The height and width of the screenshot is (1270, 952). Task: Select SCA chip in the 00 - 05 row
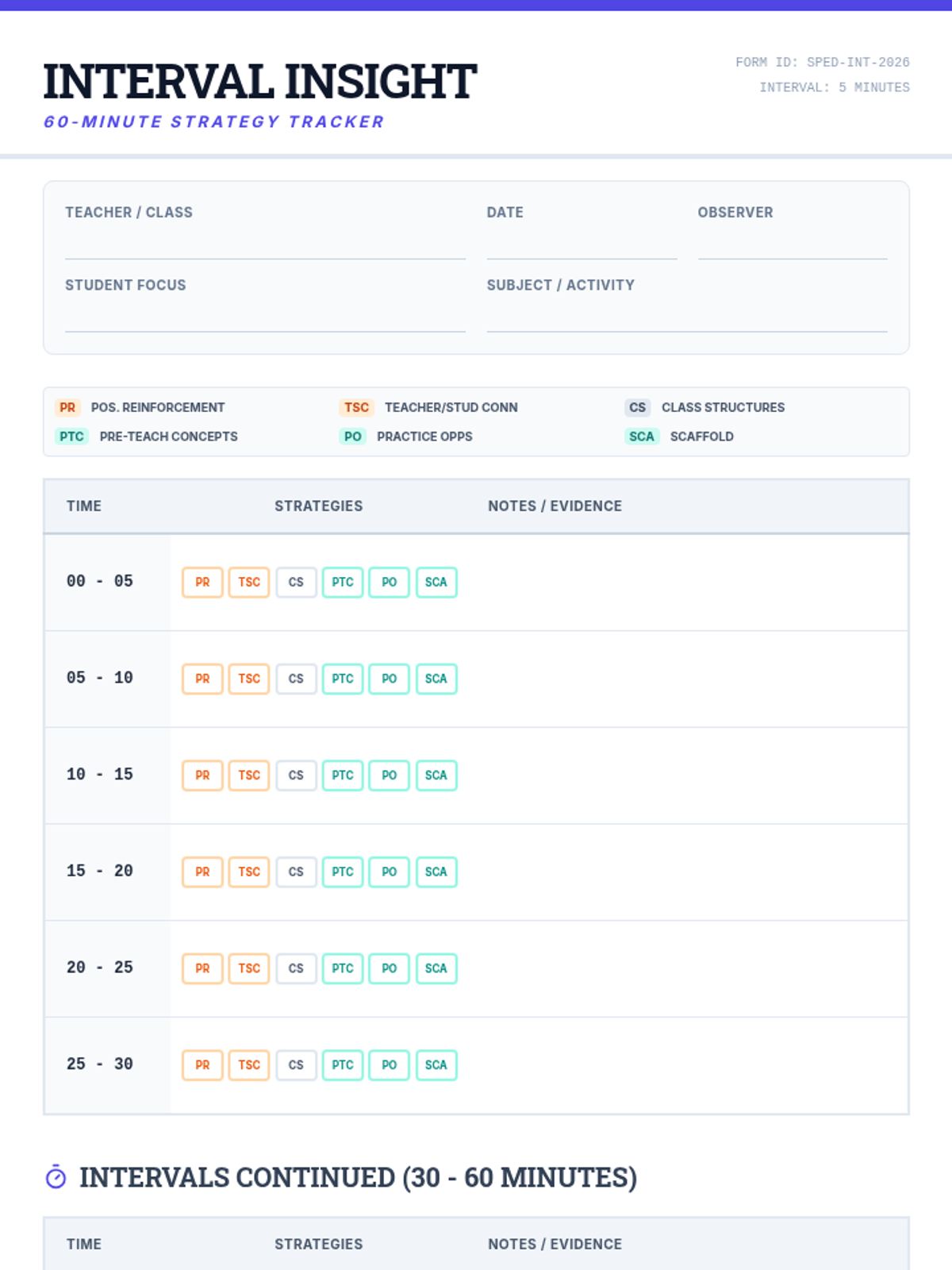pos(436,582)
